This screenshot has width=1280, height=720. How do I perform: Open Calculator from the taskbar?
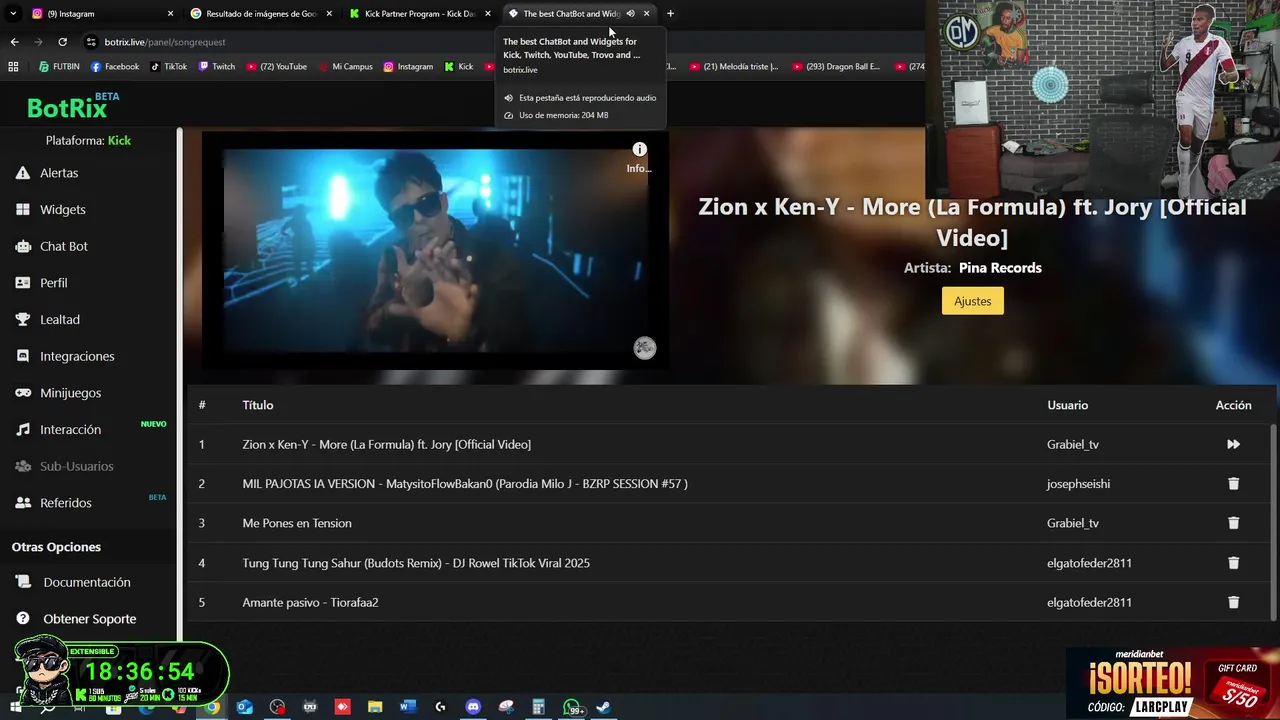point(538,707)
